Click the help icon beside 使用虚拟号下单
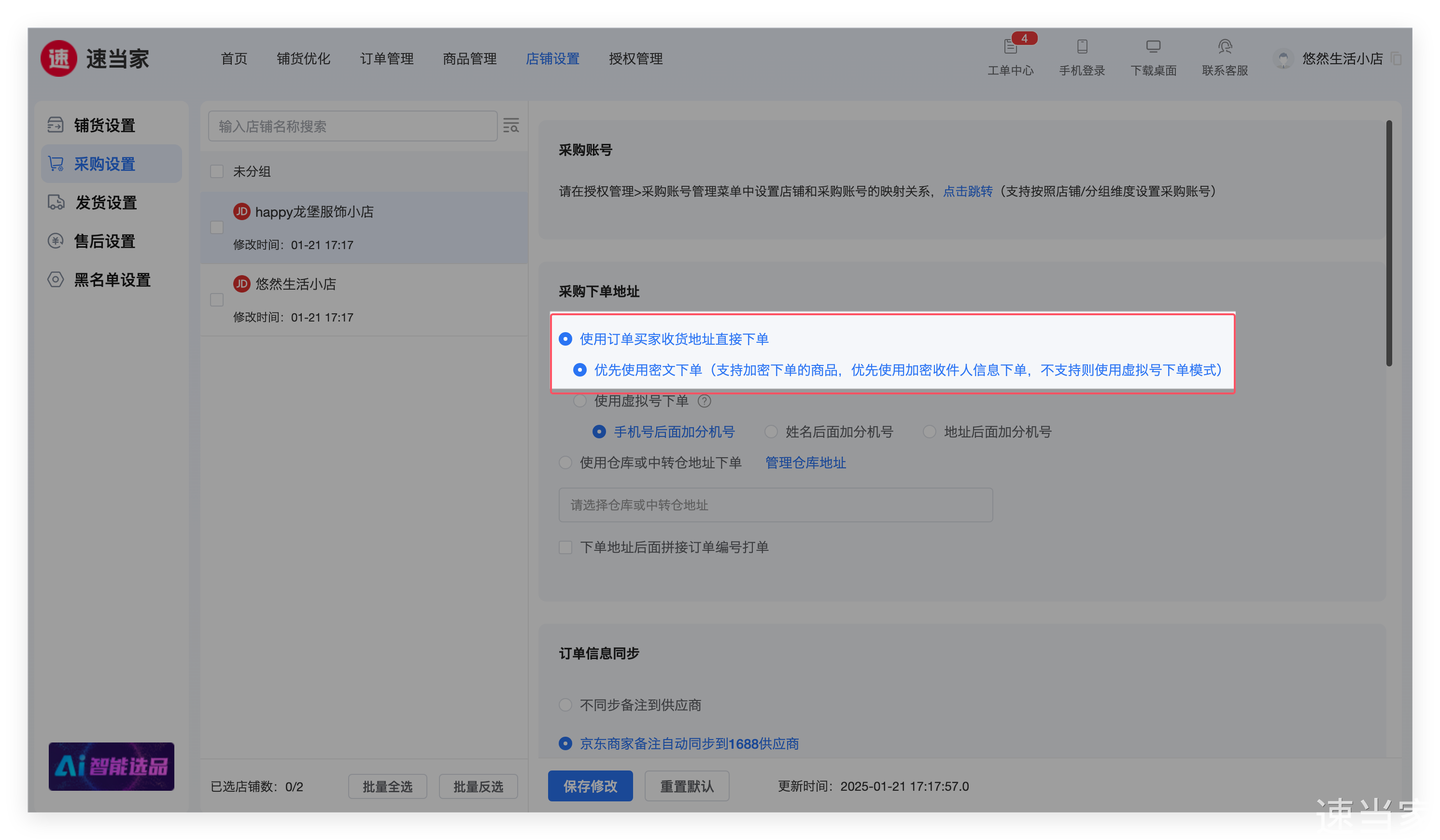The width and height of the screenshot is (1440, 840). [704, 401]
